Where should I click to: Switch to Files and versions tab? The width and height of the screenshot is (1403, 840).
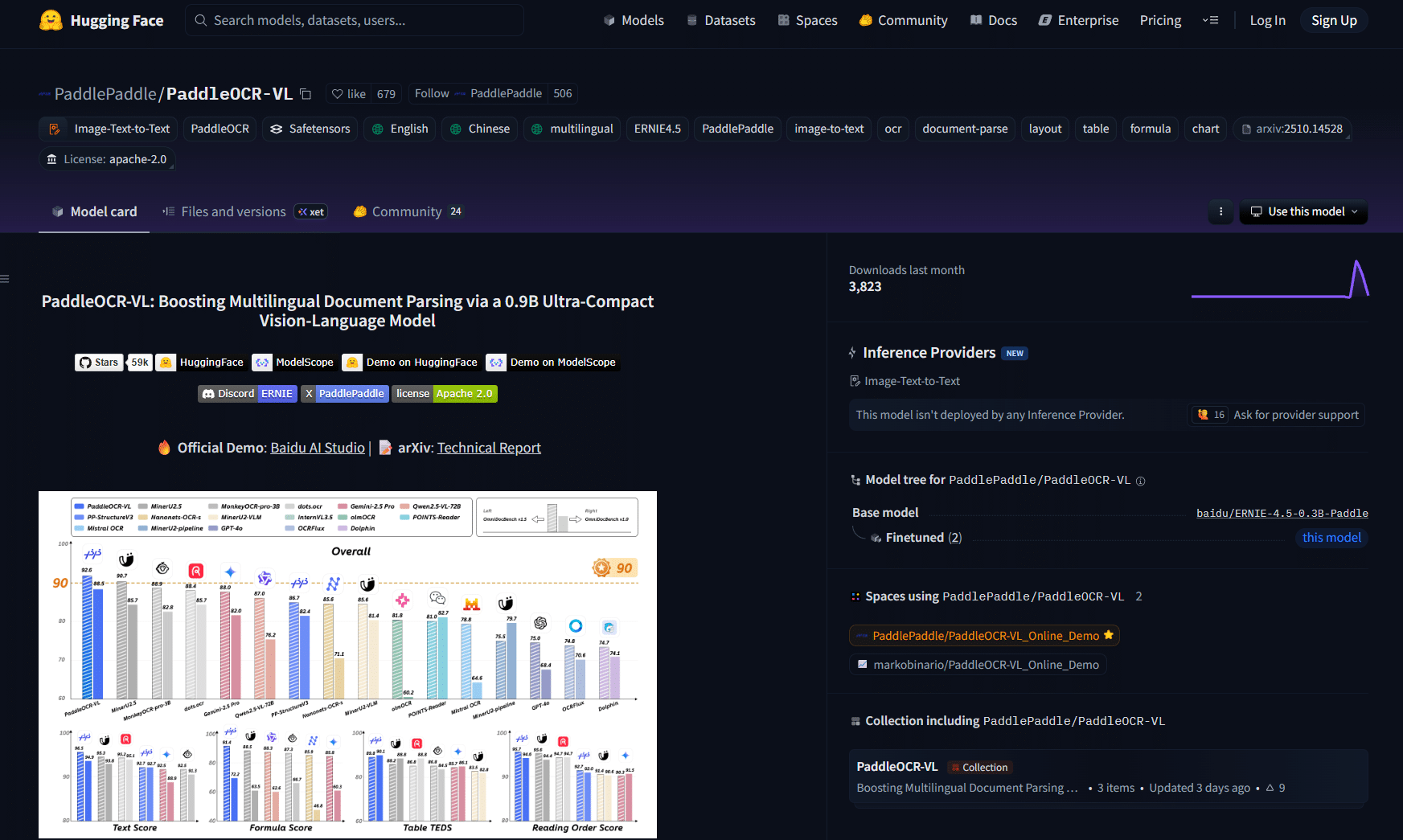244,212
